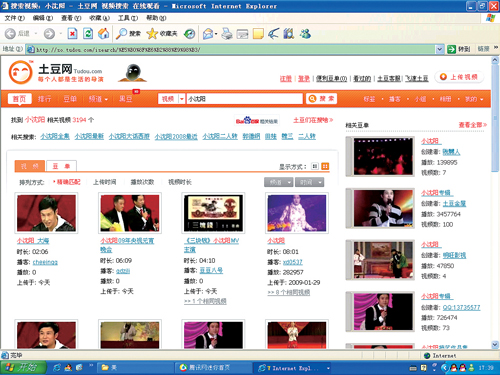Click the IE Stop loading icon
This screenshot has height=375, width=500.
72,33
